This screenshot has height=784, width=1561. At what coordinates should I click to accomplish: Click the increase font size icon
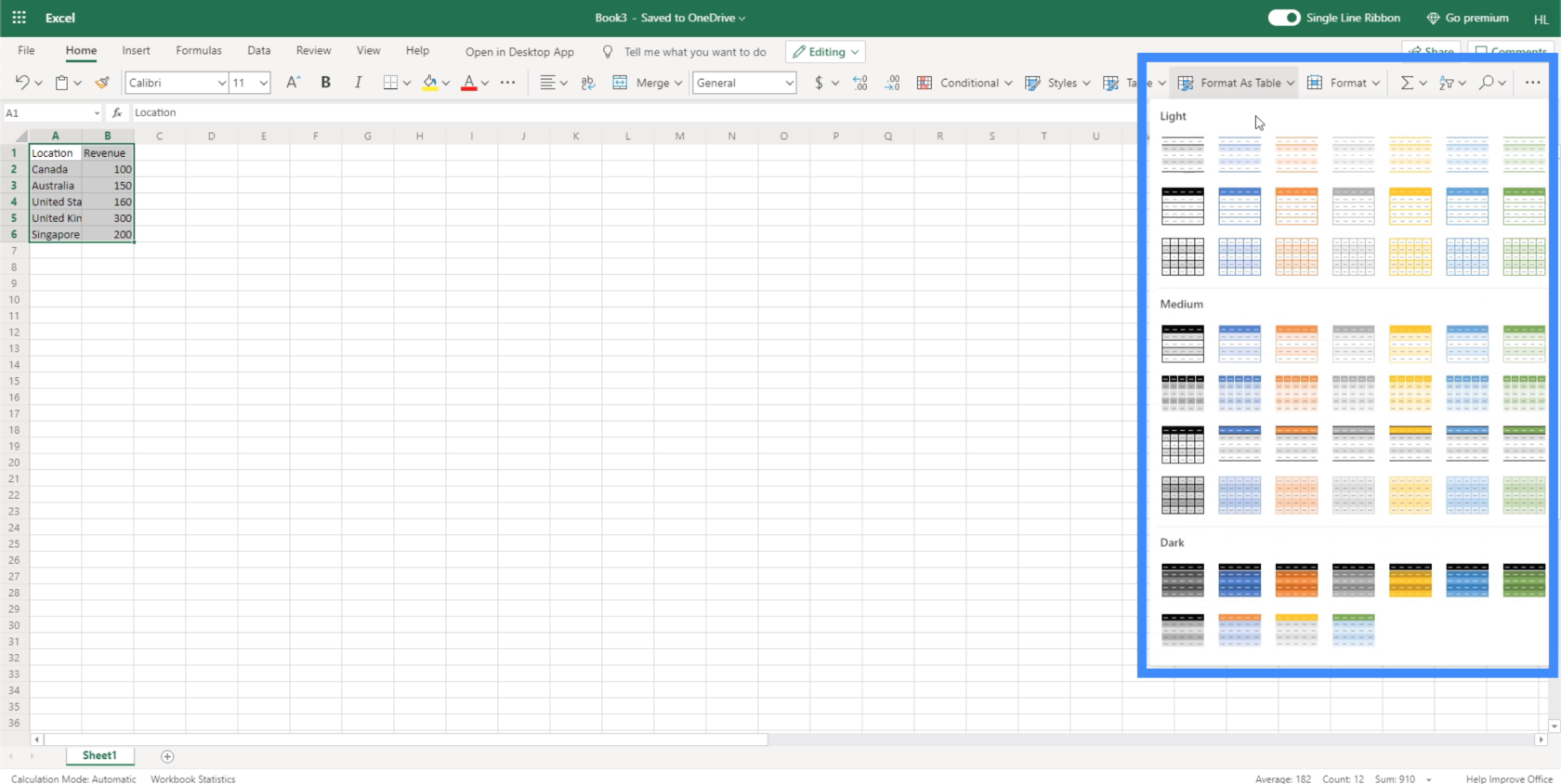(x=293, y=83)
